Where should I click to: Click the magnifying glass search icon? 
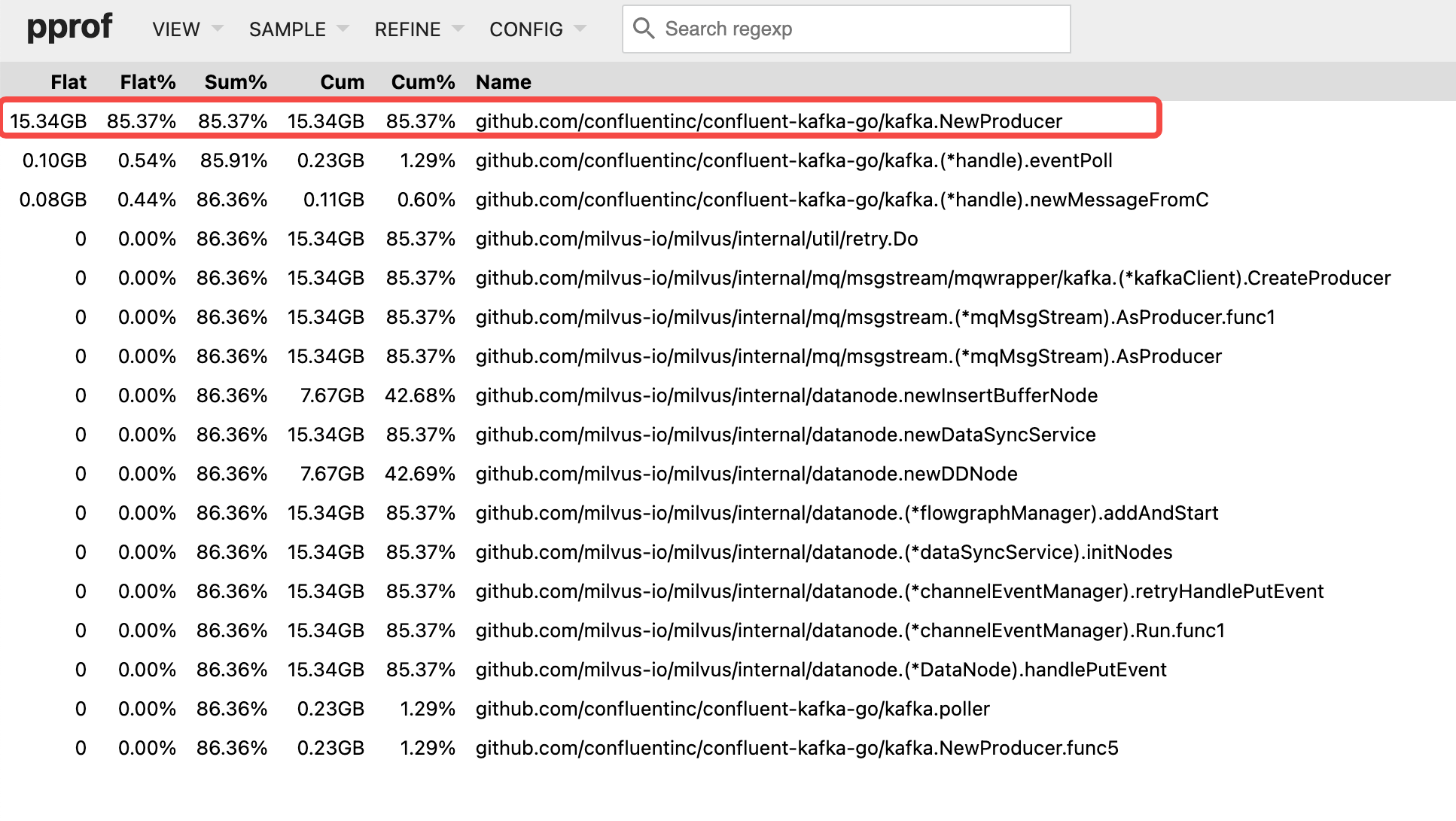click(x=644, y=28)
